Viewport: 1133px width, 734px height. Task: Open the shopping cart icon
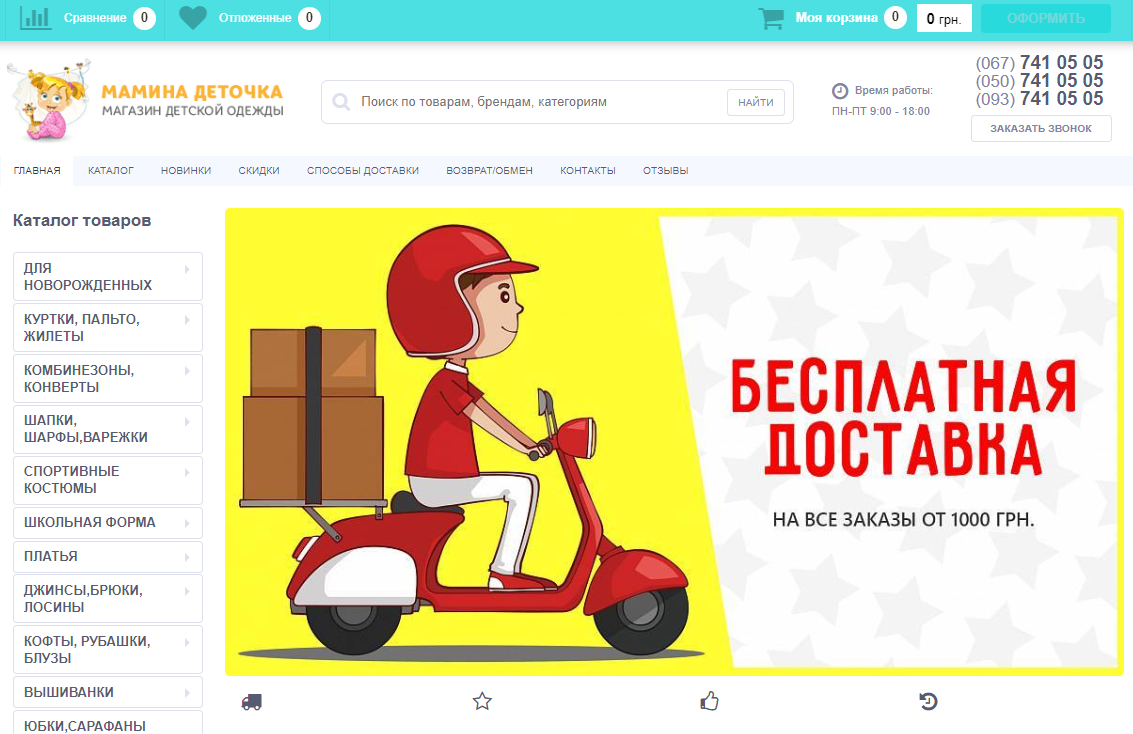pos(771,18)
